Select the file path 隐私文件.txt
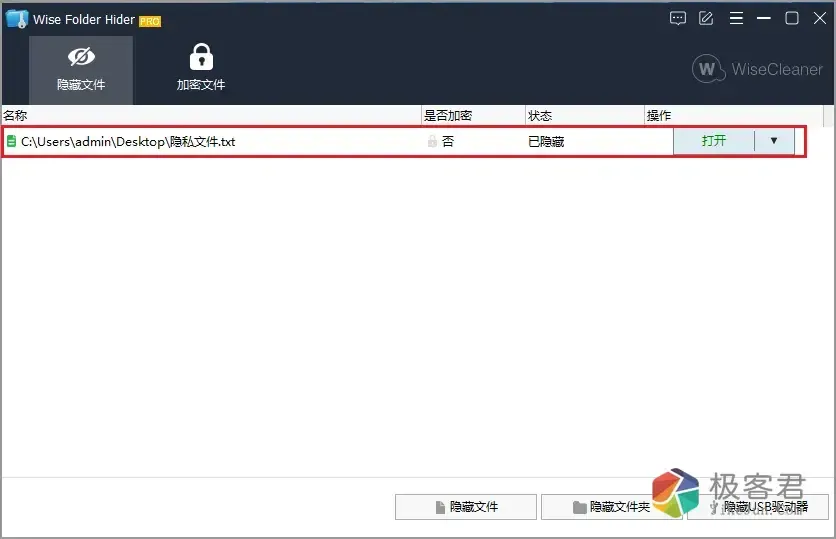The height and width of the screenshot is (539, 836). click(128, 142)
